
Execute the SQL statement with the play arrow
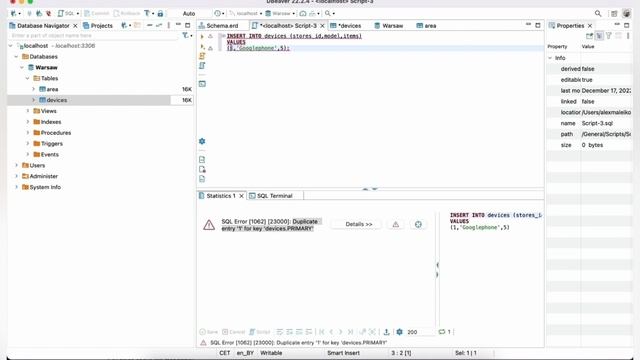tap(202, 36)
